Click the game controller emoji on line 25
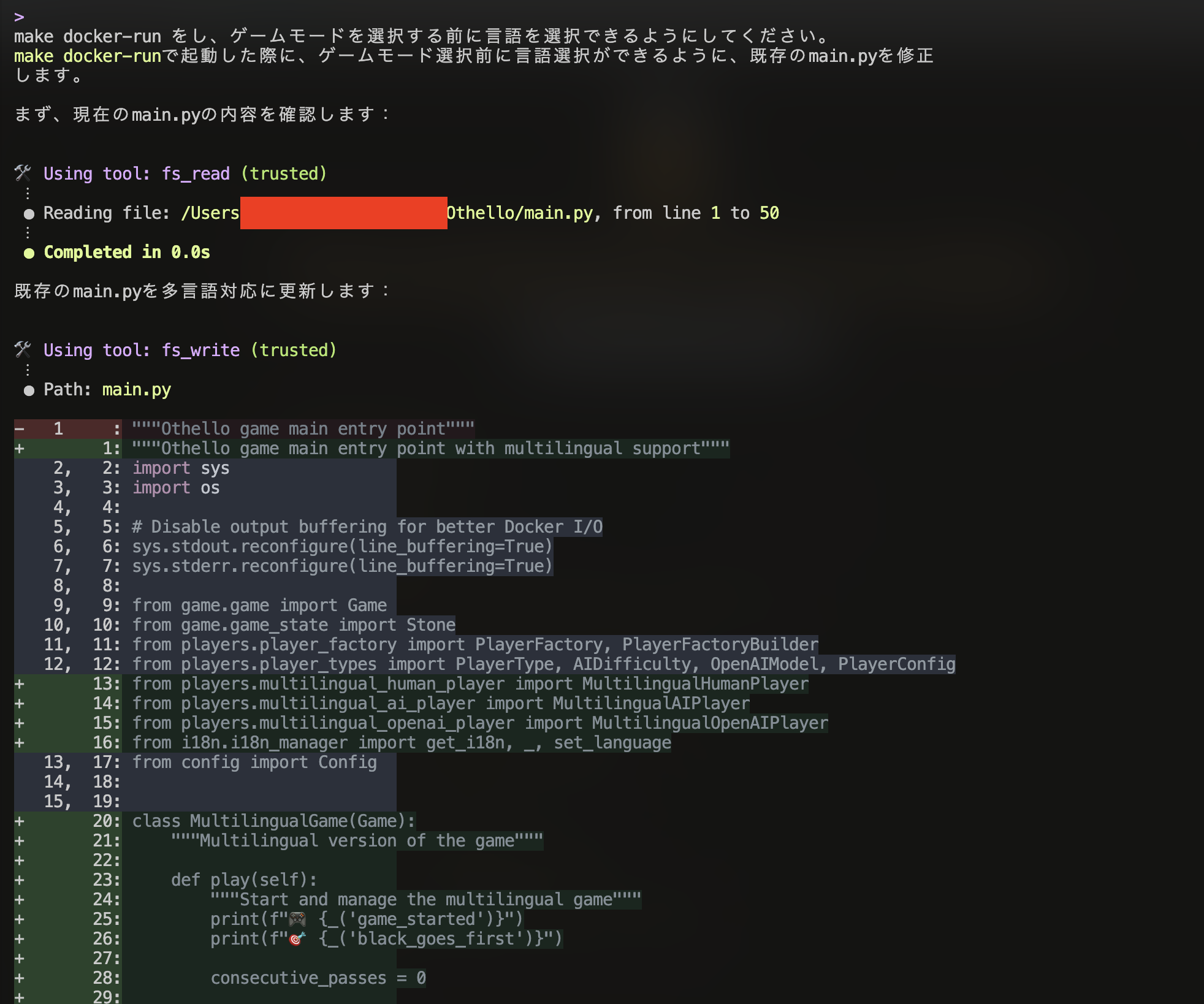Viewport: 1204px width, 1004px height. click(298, 919)
